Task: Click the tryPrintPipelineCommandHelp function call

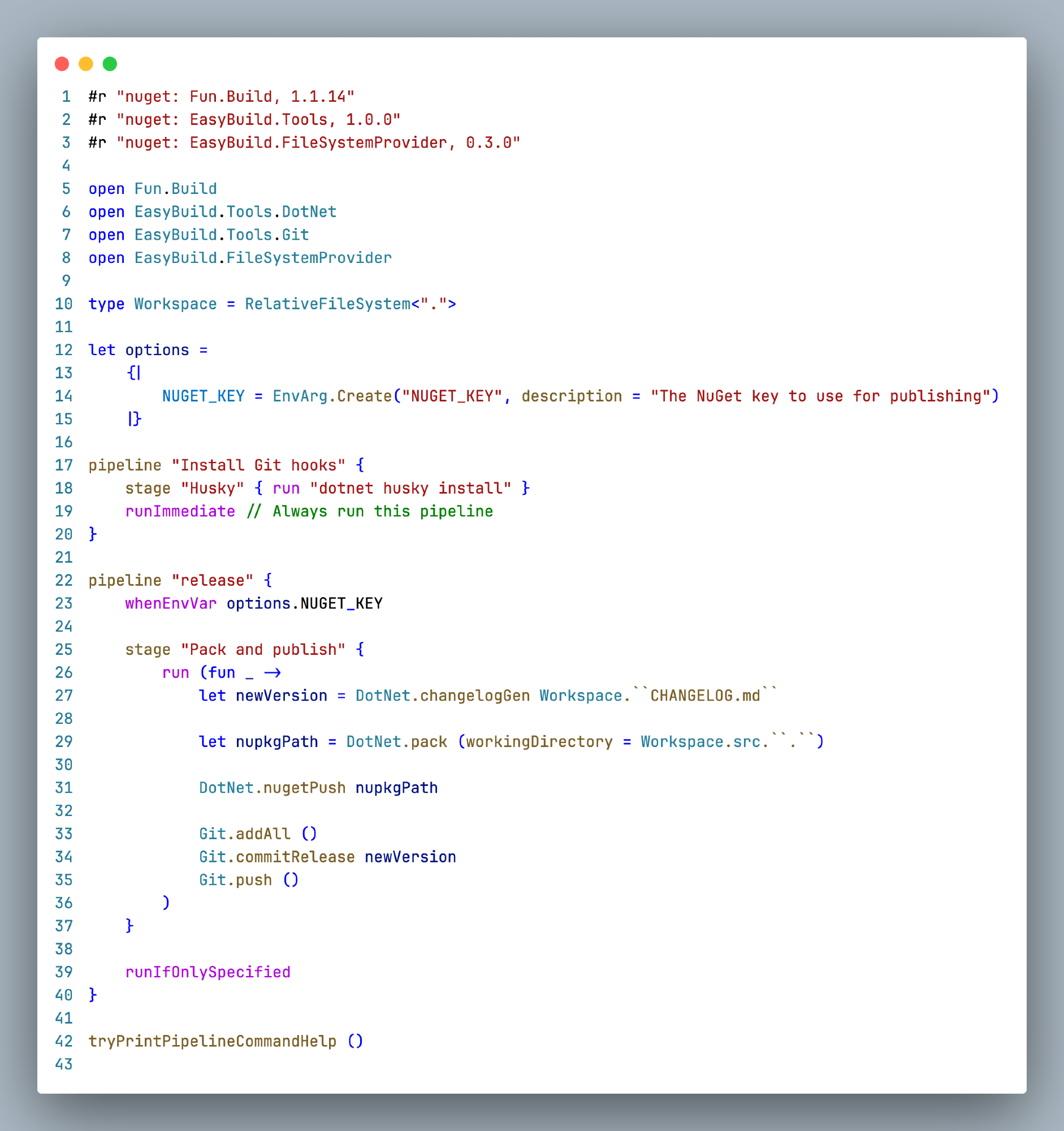Action: [212, 1041]
